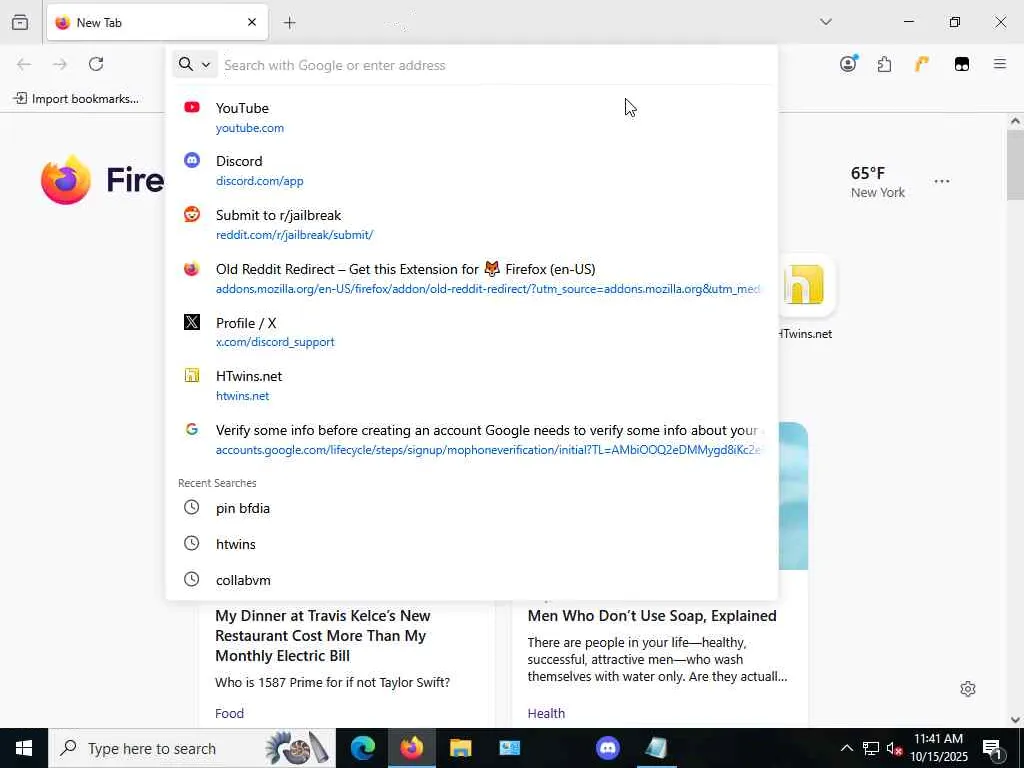Click YouTube red favicon in suggestions

point(192,107)
